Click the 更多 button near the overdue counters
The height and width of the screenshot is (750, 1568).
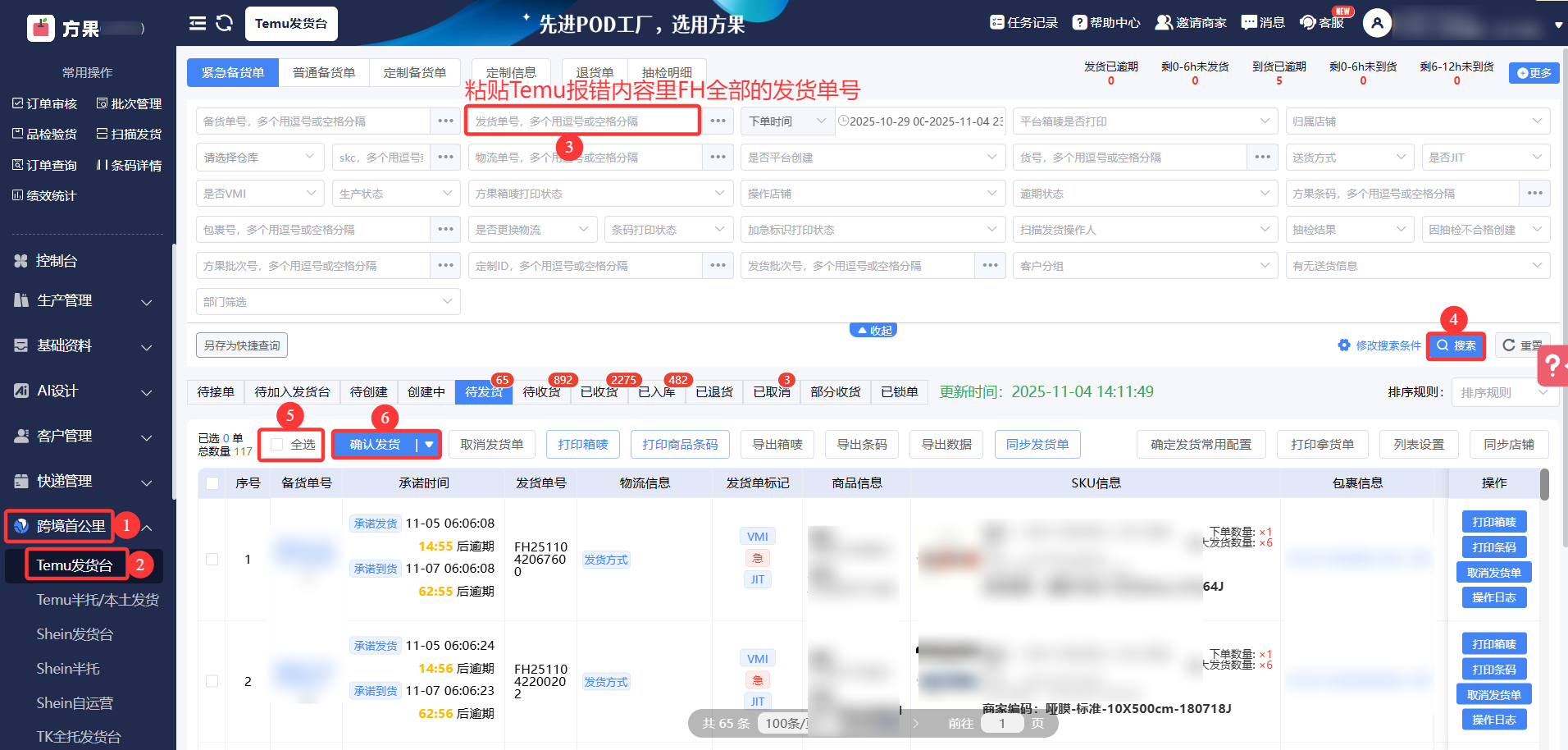[1534, 73]
